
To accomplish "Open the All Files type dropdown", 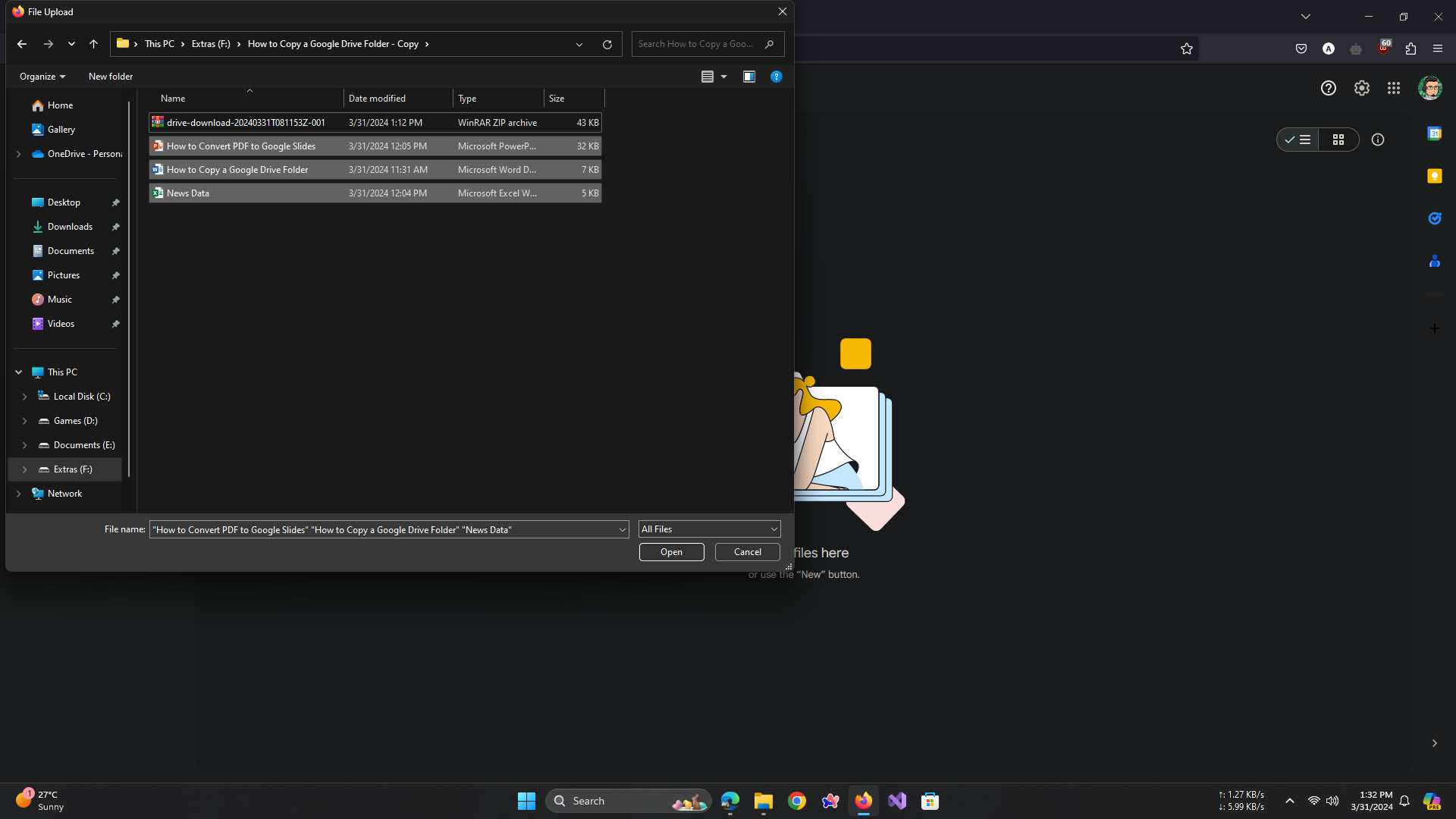I will pos(709,529).
